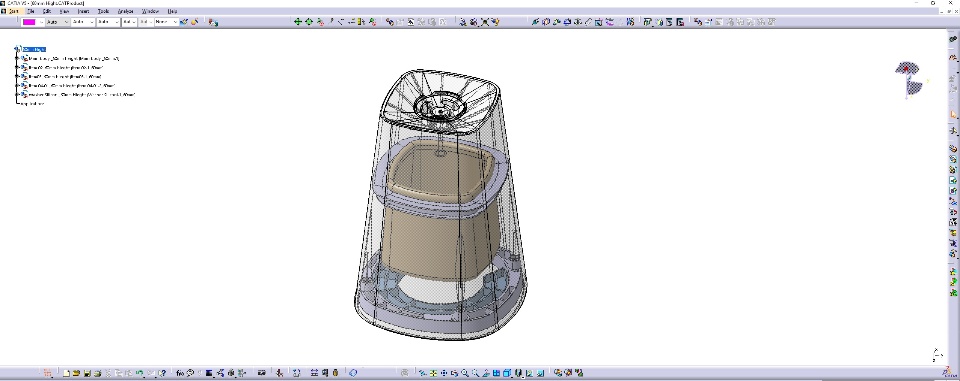The height and width of the screenshot is (381, 960).
Task: Open the Start menu
Action: tap(13, 11)
